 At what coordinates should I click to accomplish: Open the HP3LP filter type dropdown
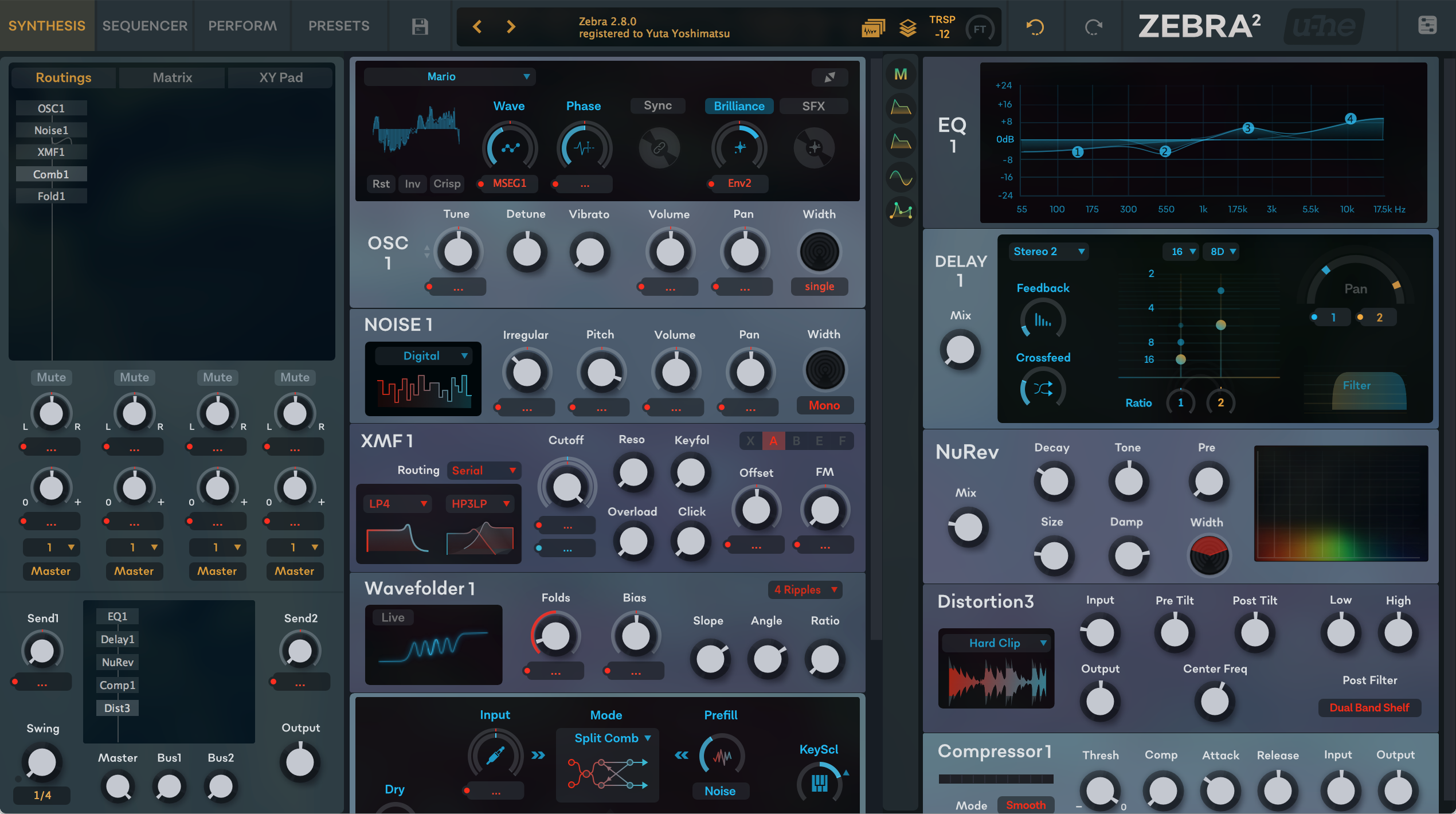point(480,504)
